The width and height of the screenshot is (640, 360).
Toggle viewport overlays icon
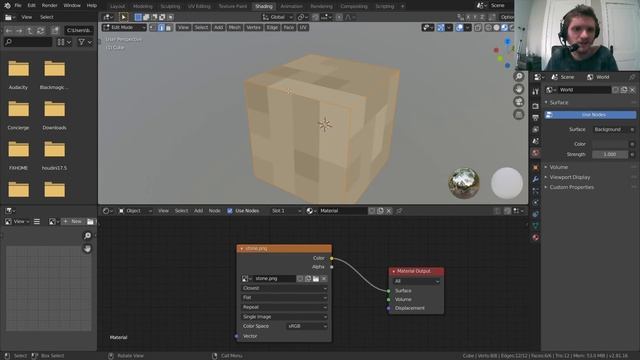tap(460, 27)
